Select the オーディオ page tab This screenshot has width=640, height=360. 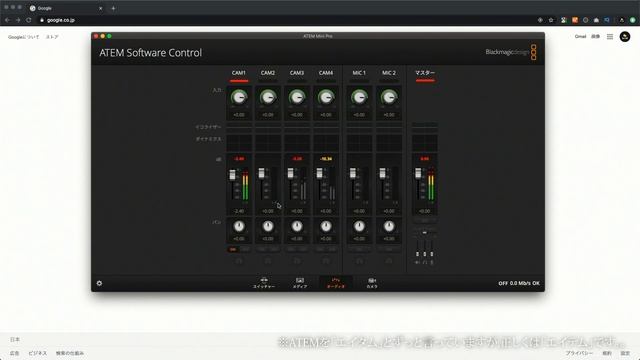[x=336, y=282]
